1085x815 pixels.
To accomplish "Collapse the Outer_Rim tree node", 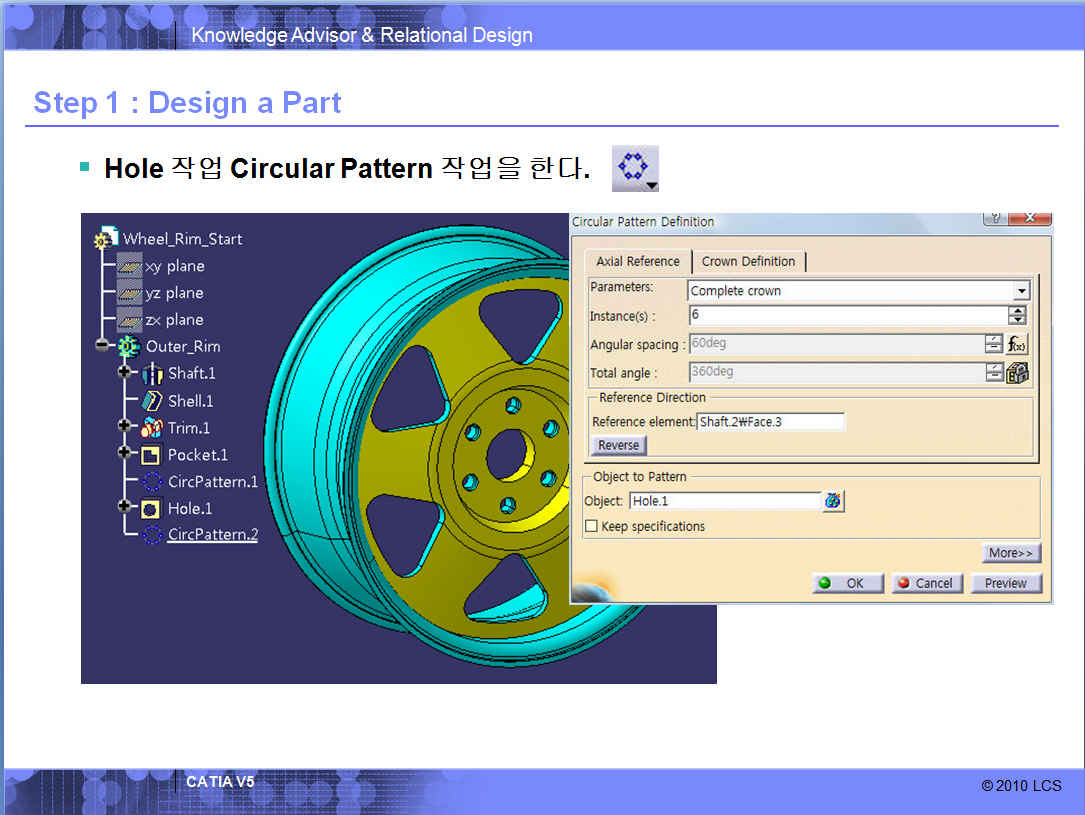I will point(102,346).
